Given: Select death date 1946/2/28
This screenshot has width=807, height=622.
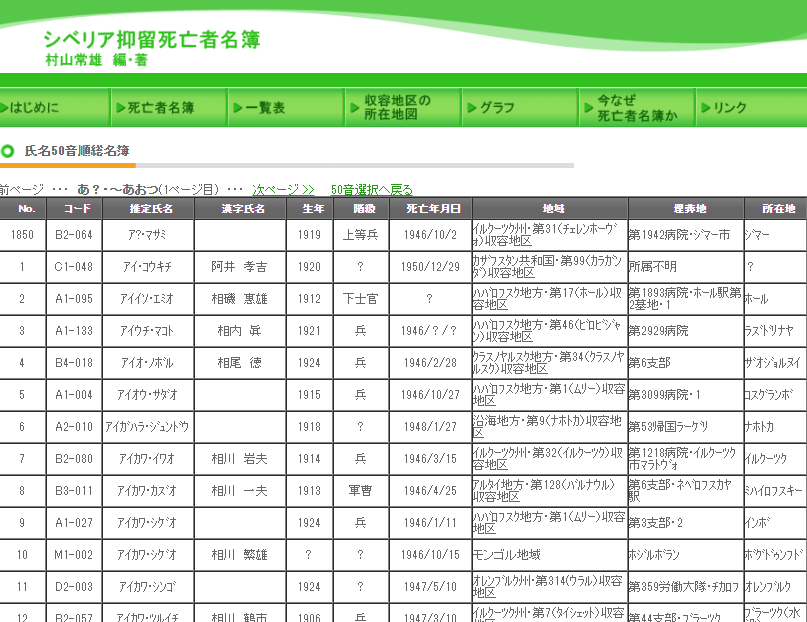Looking at the screenshot, I should click(430, 363).
